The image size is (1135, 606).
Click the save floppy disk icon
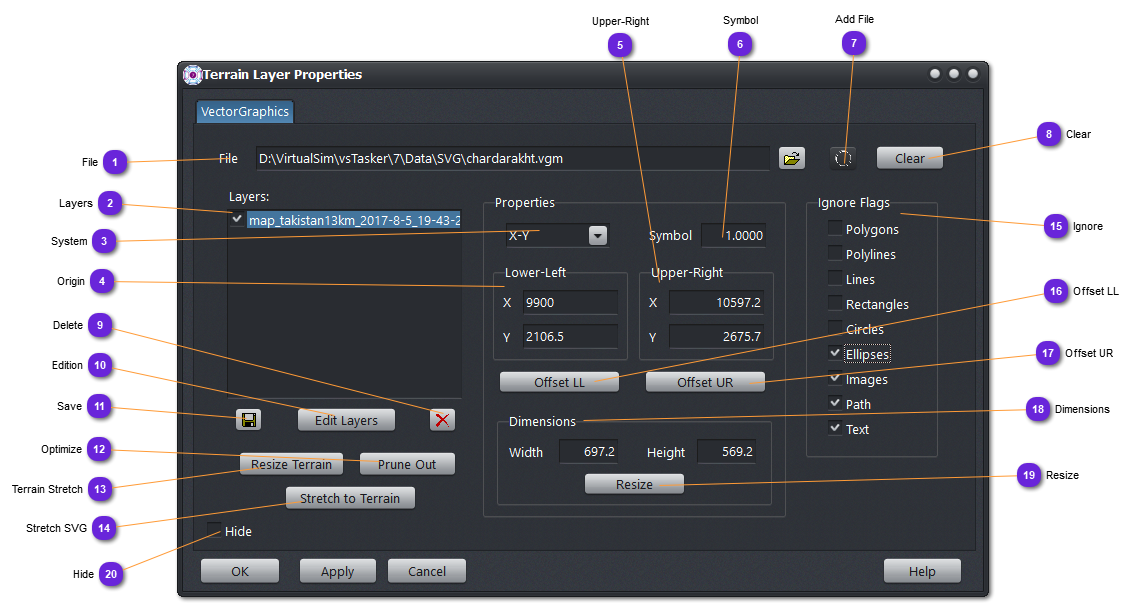[249, 420]
